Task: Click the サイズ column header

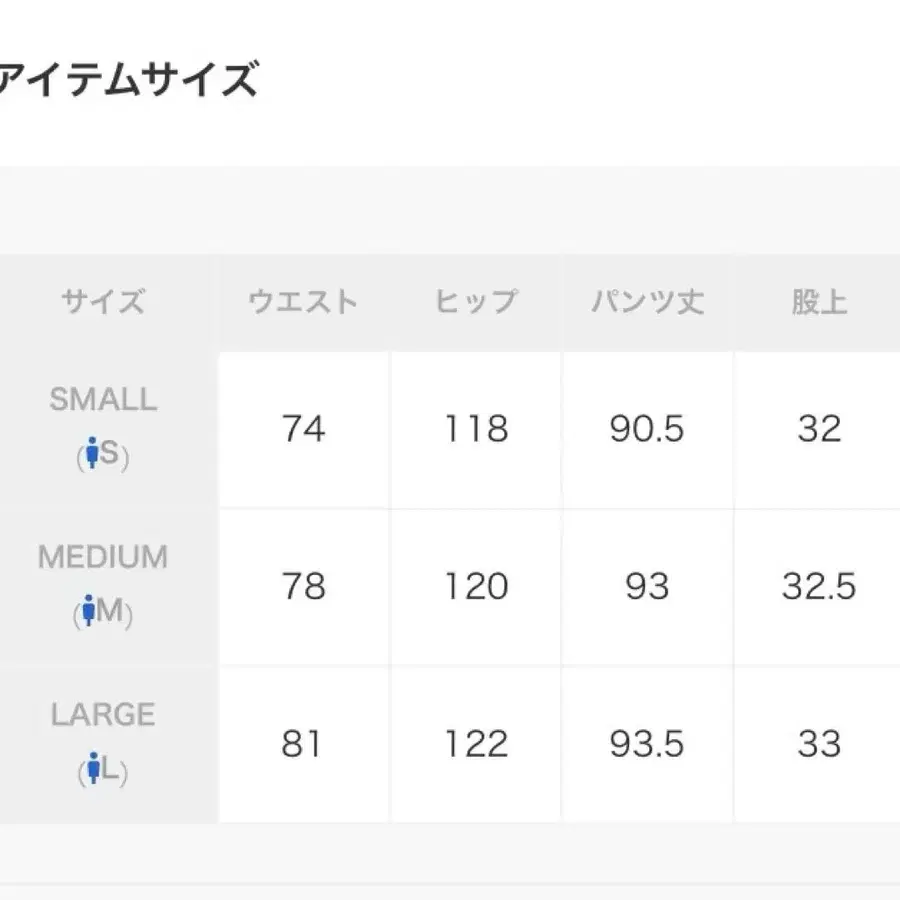Action: [103, 302]
